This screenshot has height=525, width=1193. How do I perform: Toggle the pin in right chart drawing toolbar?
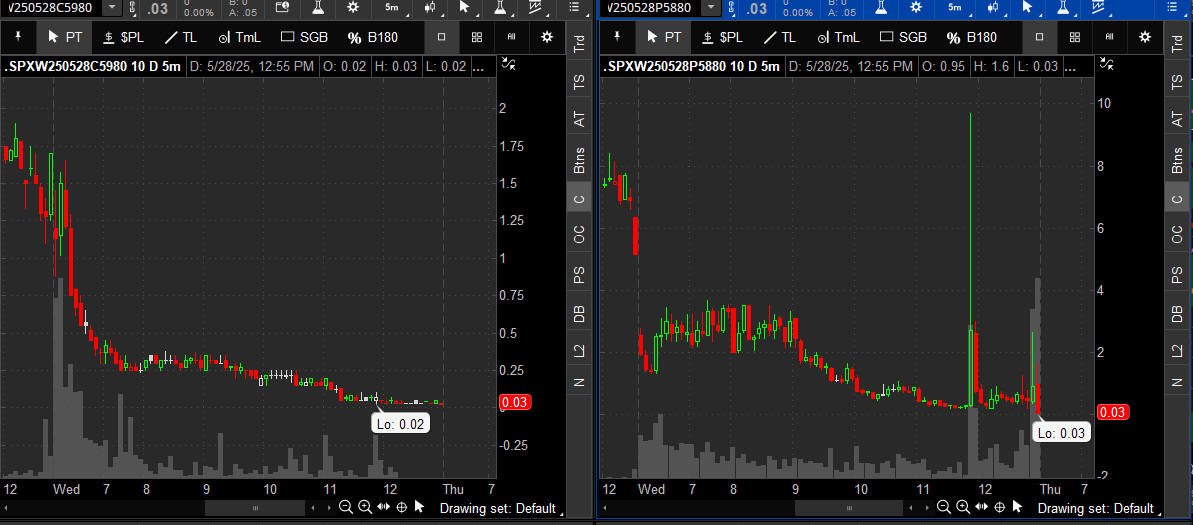click(x=617, y=37)
